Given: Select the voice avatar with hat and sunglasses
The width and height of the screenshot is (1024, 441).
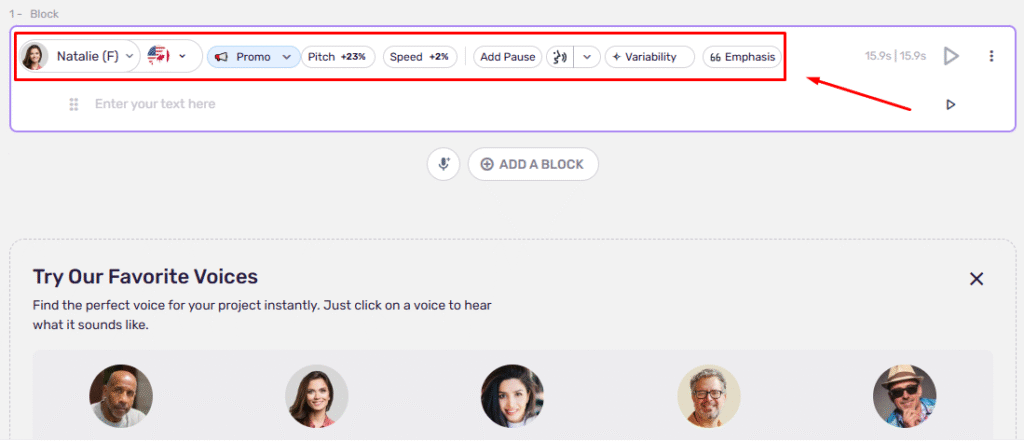Looking at the screenshot, I should (904, 396).
